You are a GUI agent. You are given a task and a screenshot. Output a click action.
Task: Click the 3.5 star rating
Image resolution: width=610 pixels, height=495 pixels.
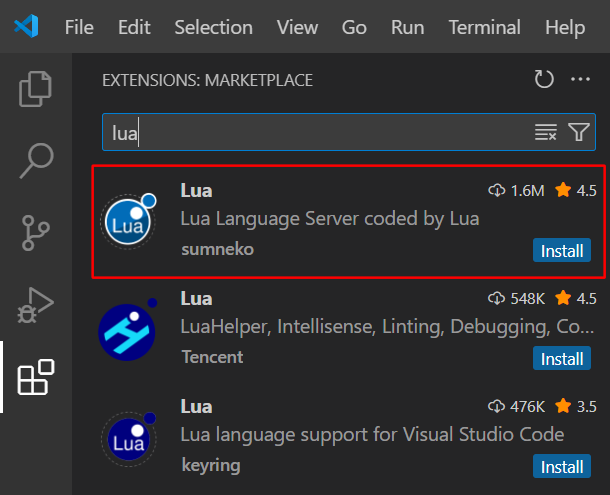click(576, 407)
